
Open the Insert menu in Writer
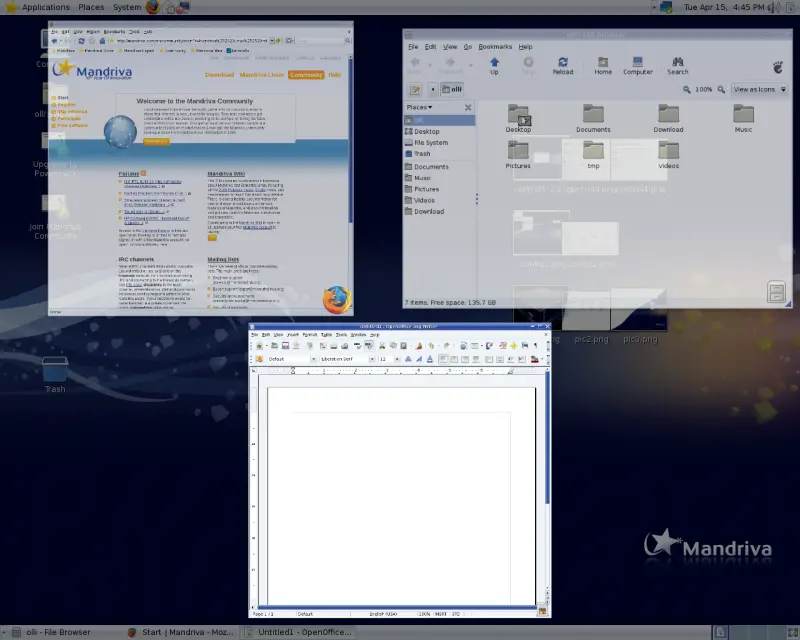293,335
